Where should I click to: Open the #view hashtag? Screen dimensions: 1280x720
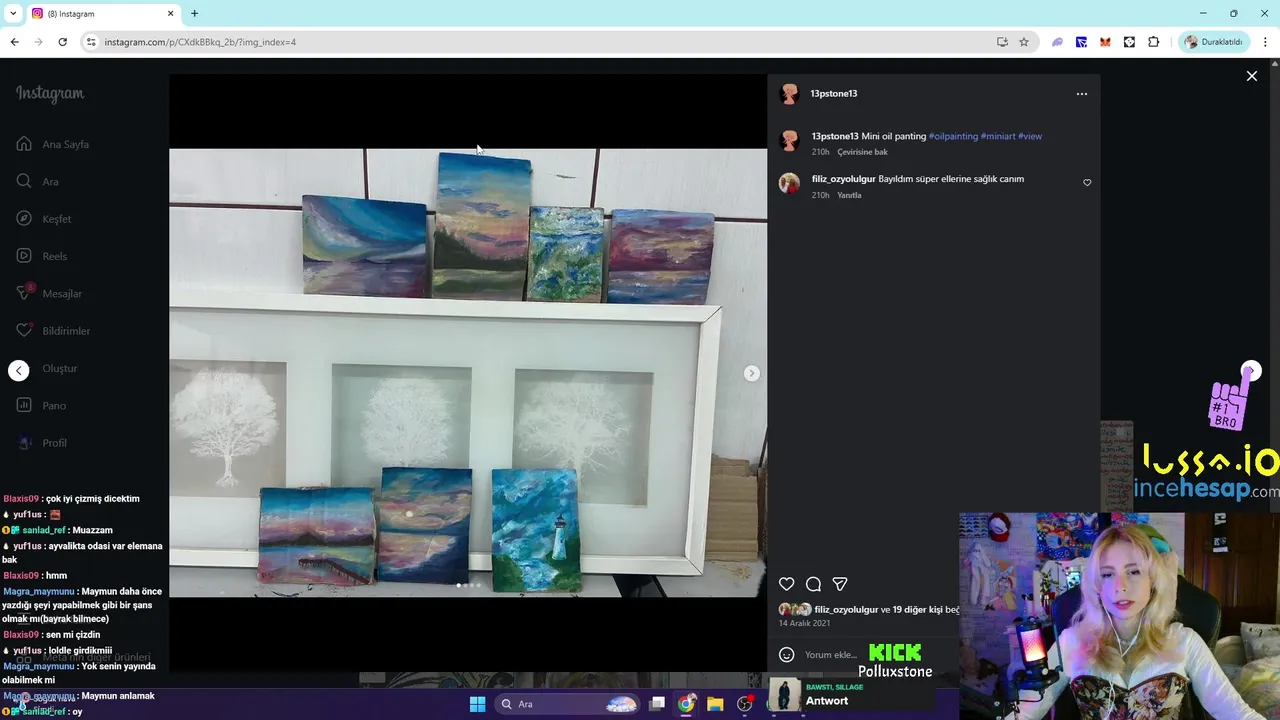point(1030,136)
